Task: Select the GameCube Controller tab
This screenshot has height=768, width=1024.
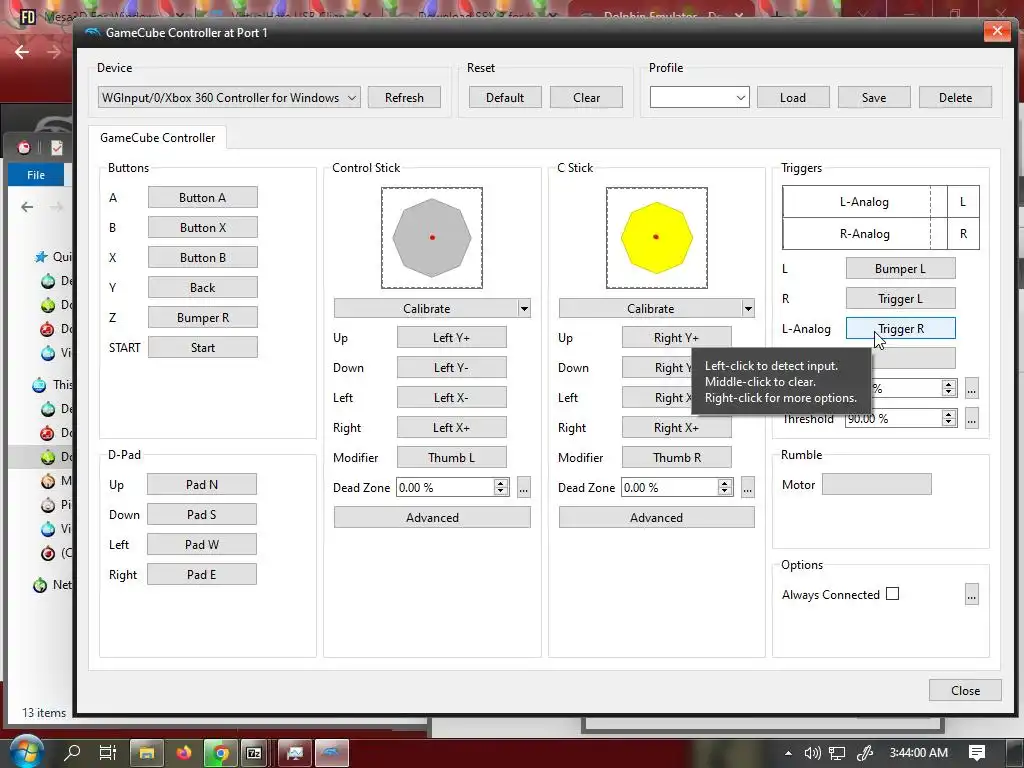Action: pyautogui.click(x=157, y=138)
